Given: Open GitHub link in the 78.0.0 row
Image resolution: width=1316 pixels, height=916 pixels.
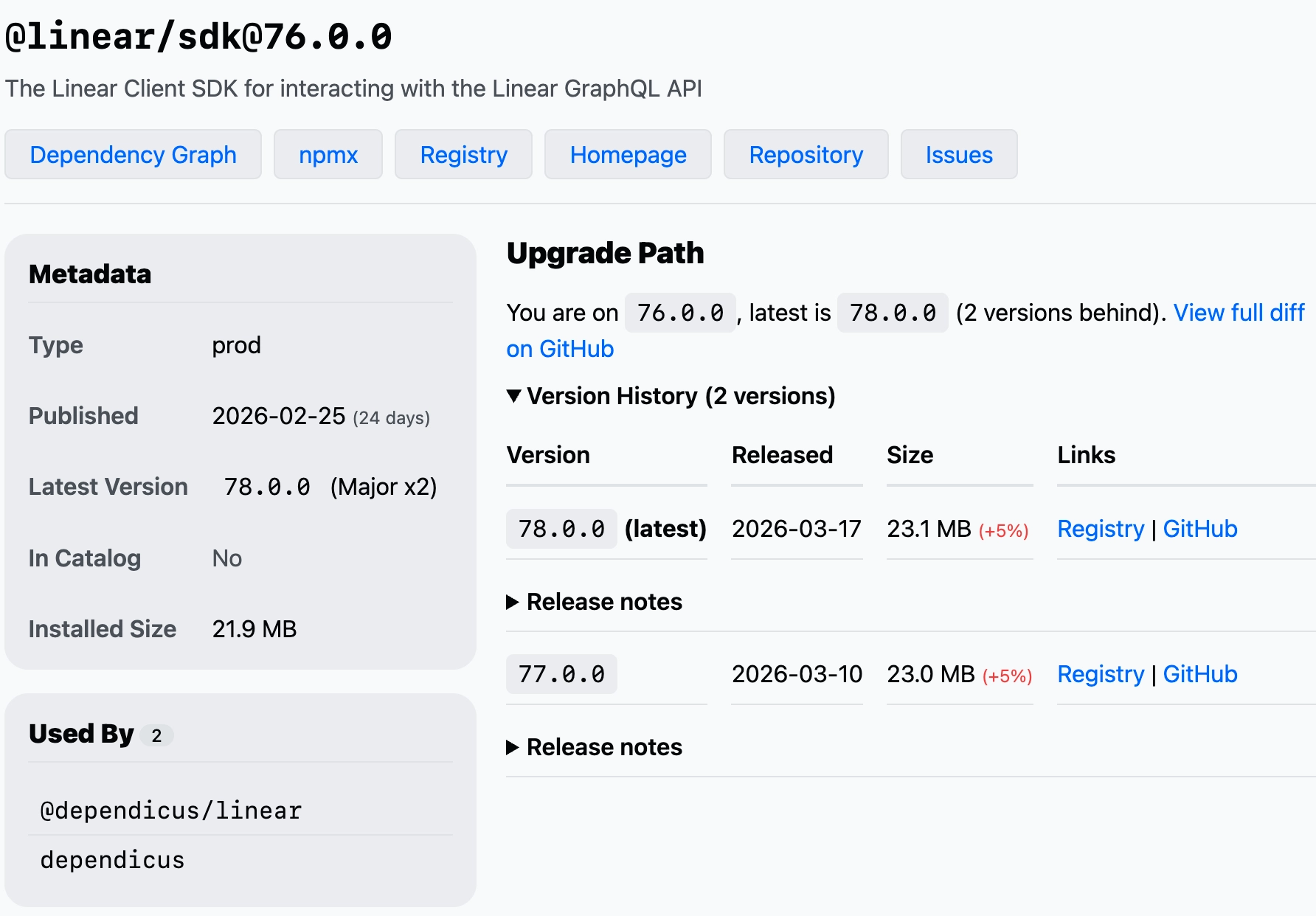Looking at the screenshot, I should tap(1200, 529).
